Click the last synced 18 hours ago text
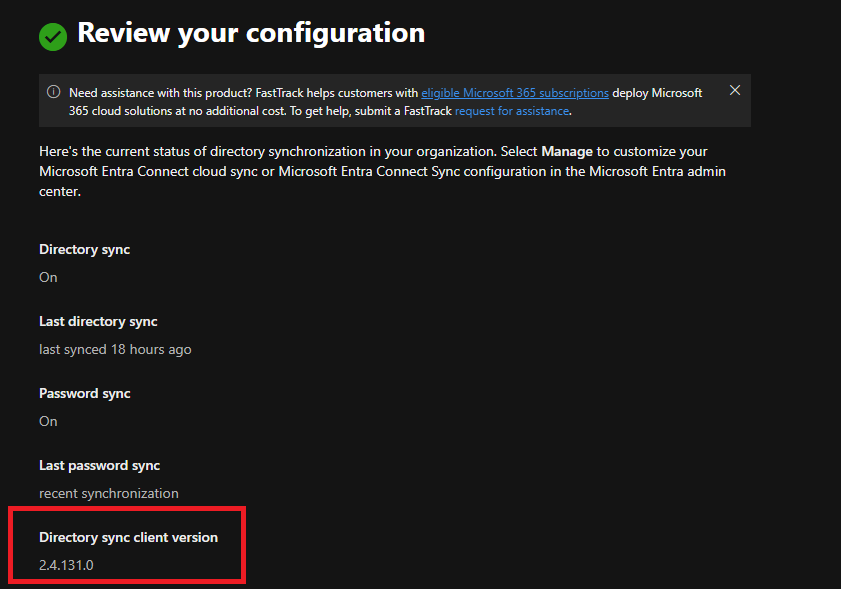This screenshot has width=841, height=589. pyautogui.click(x=115, y=349)
